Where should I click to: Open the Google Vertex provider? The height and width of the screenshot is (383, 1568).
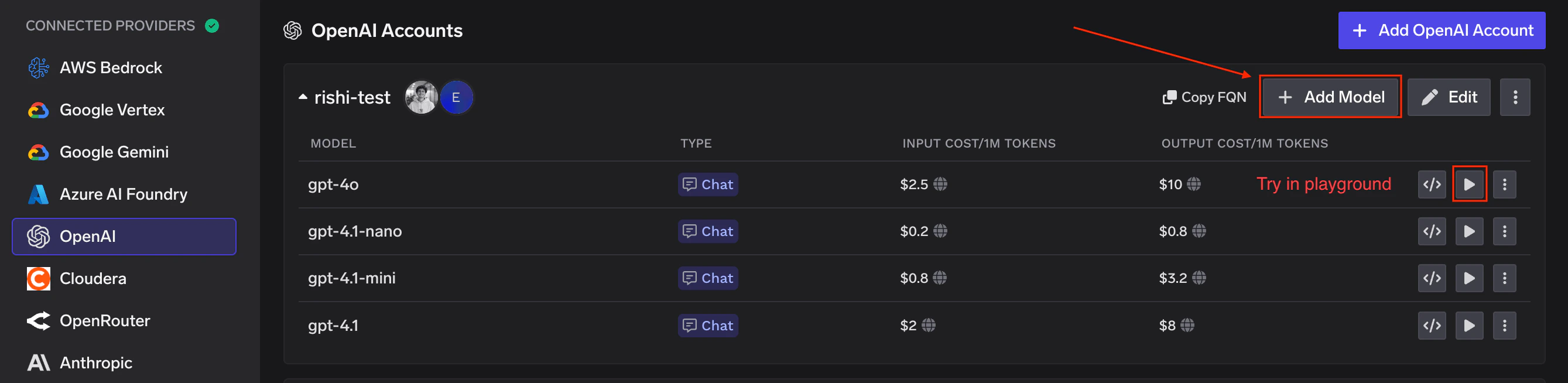tap(112, 110)
